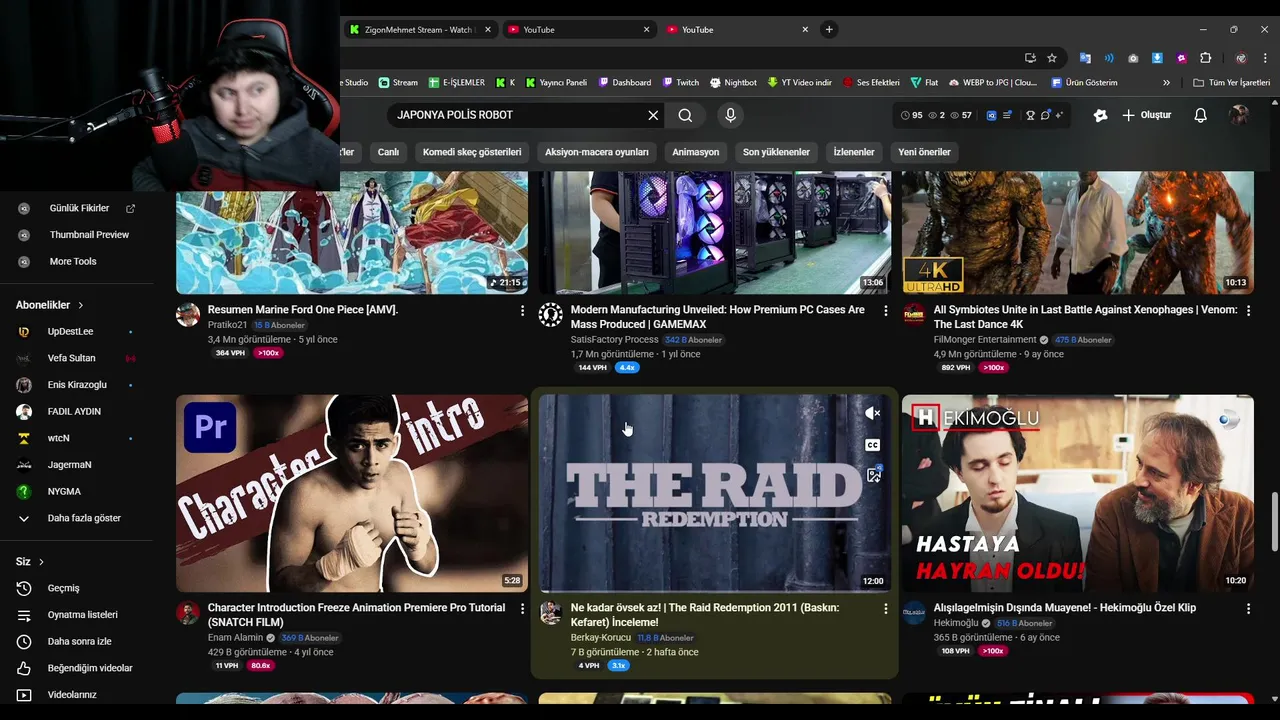Image resolution: width=1280 pixels, height=720 pixels.
Task: Start voice search with the microphone icon
Action: (730, 115)
